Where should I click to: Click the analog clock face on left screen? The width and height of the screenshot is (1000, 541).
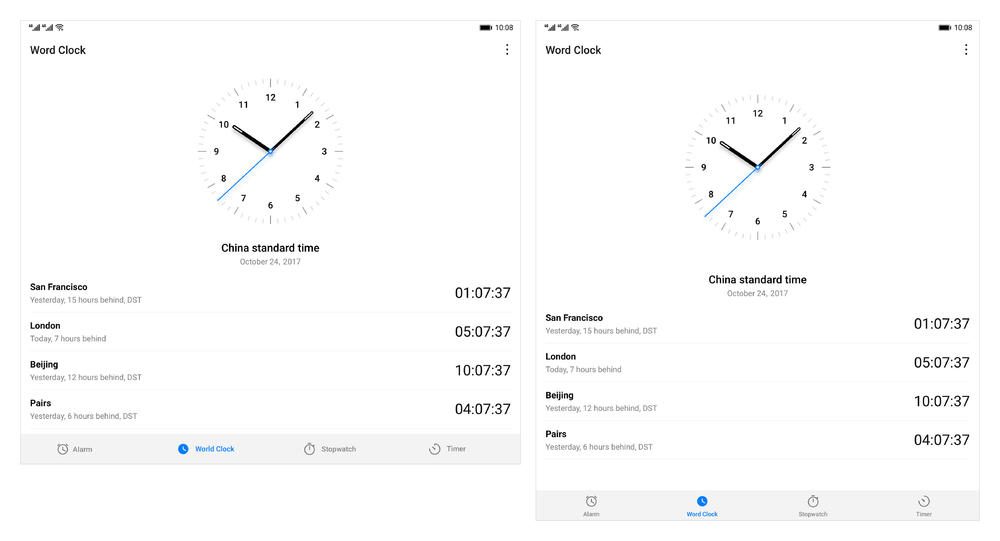(270, 151)
